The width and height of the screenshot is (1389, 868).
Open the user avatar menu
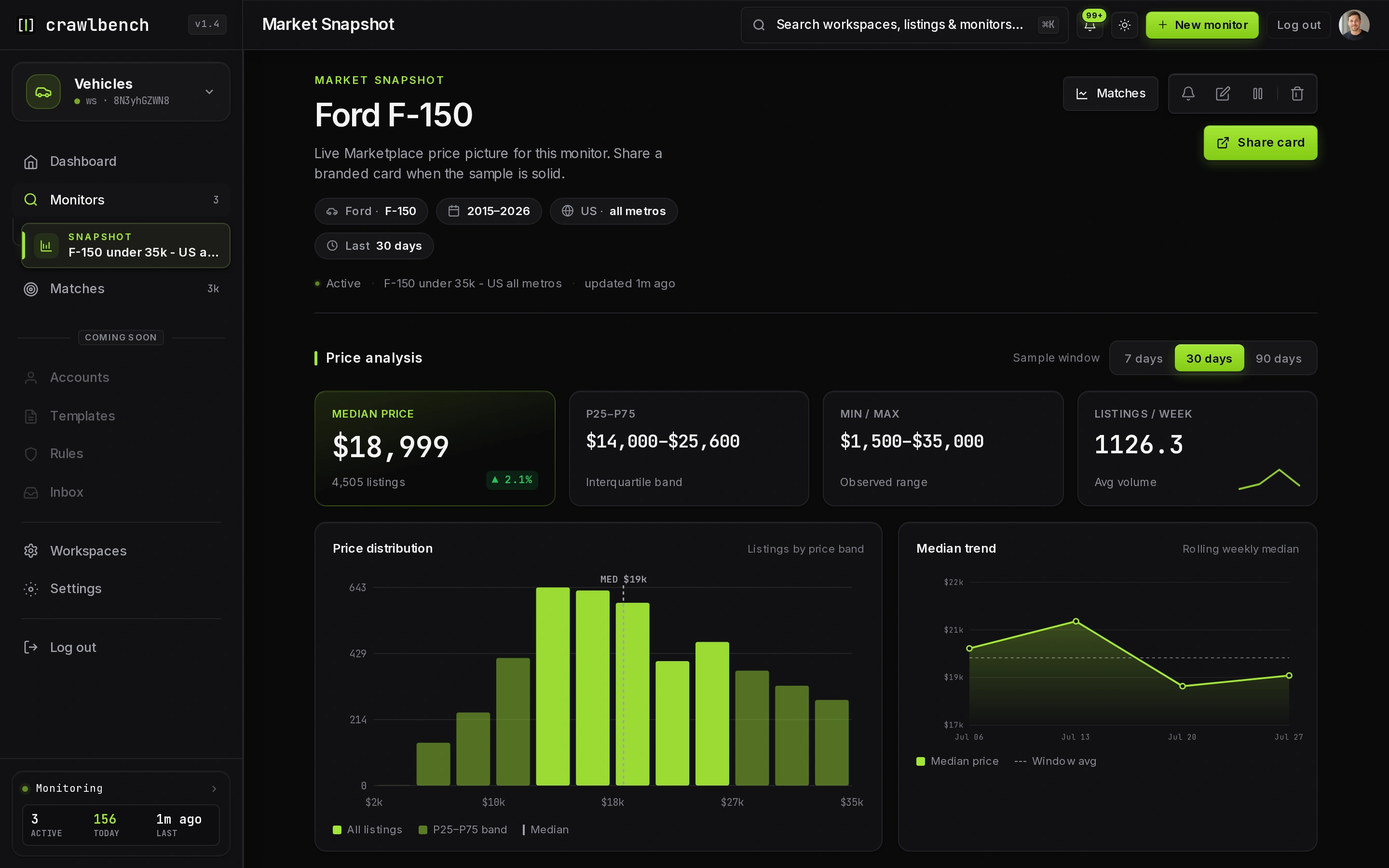click(x=1354, y=25)
